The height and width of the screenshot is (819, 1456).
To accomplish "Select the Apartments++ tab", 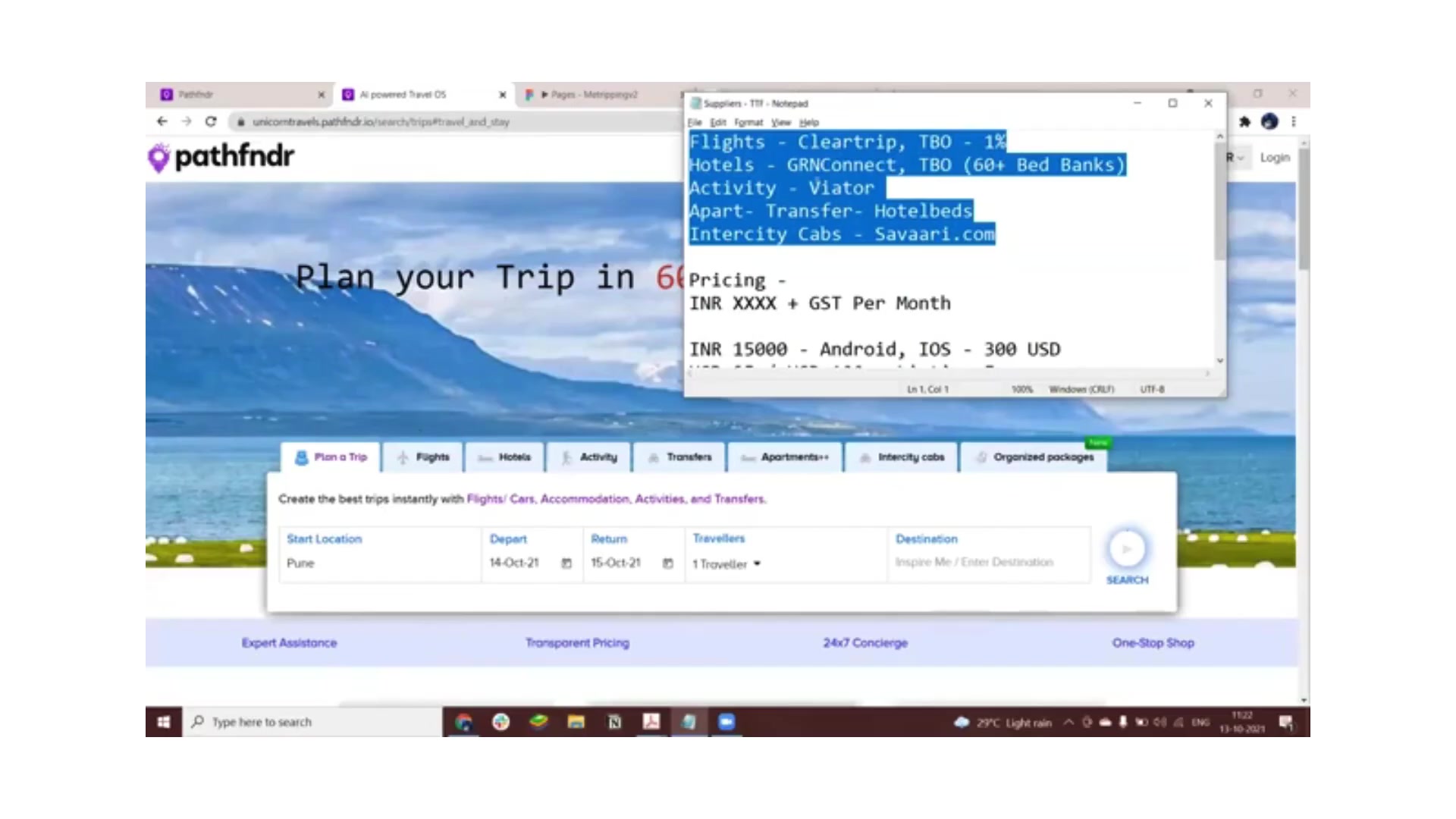I will (x=785, y=457).
